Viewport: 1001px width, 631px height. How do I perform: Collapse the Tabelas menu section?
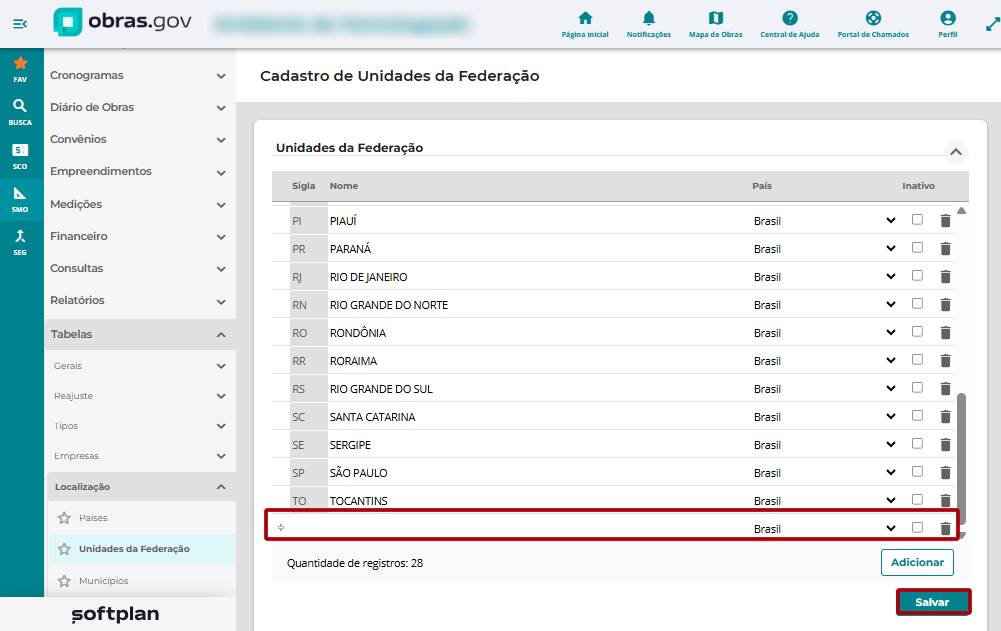pos(221,335)
